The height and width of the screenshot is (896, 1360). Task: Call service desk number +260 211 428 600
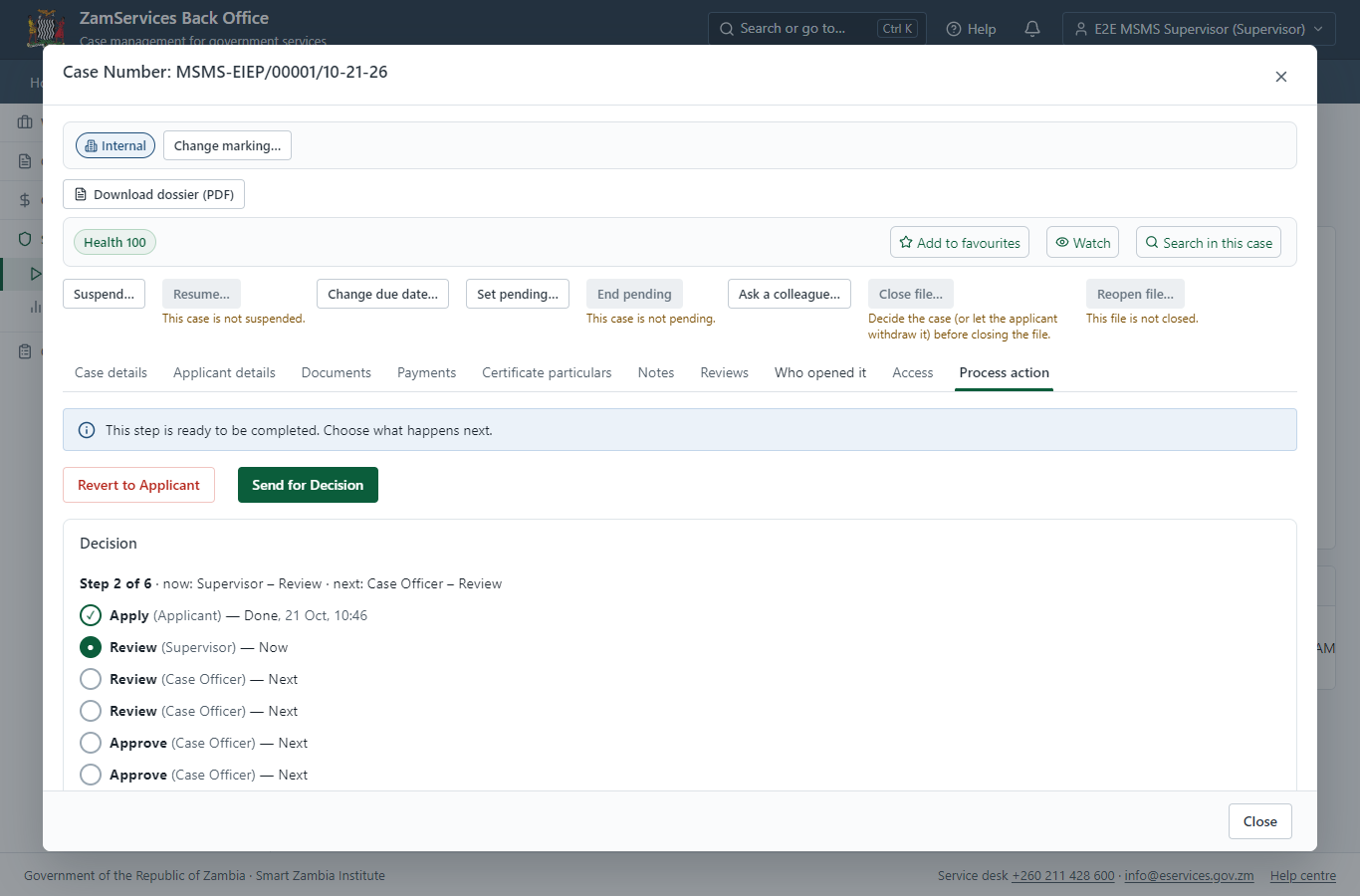coord(1063,876)
